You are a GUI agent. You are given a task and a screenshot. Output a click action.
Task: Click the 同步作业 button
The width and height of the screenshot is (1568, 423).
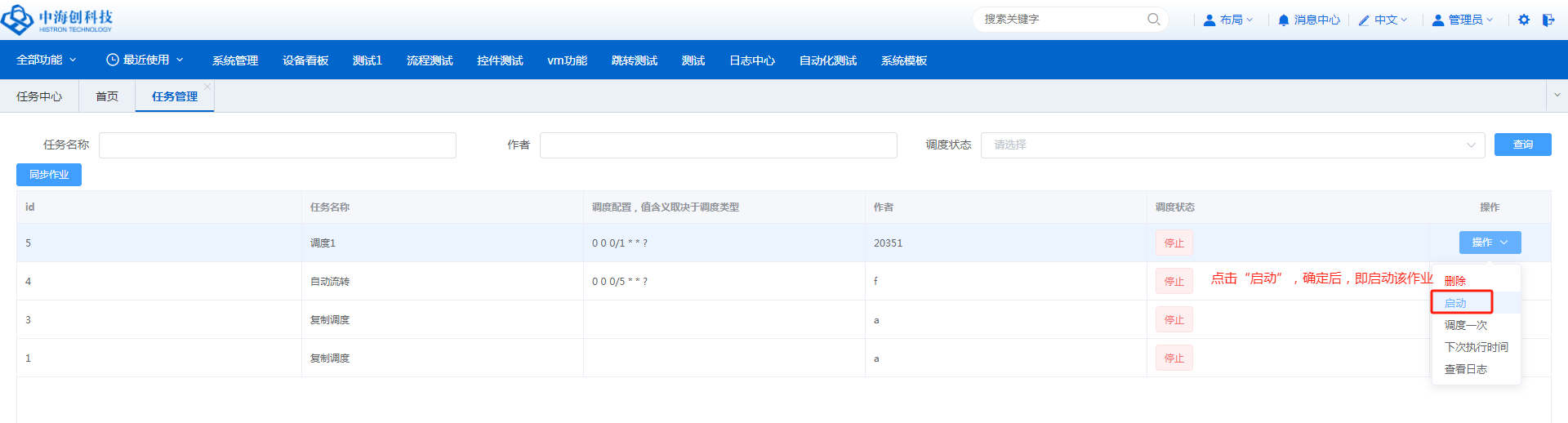coord(49,175)
